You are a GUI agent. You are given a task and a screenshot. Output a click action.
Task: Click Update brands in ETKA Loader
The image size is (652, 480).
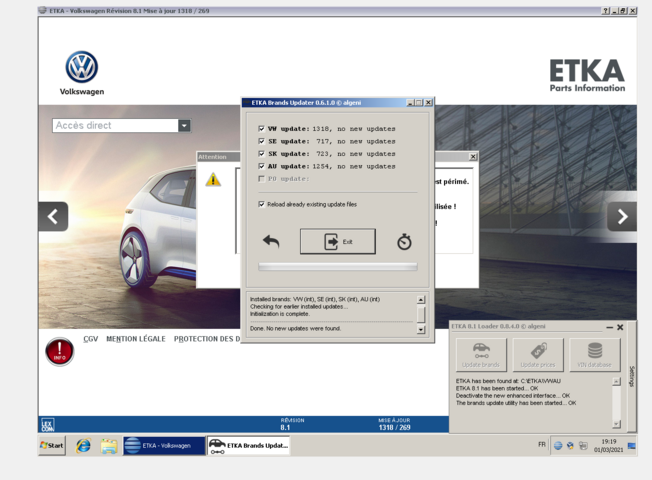[x=481, y=355]
